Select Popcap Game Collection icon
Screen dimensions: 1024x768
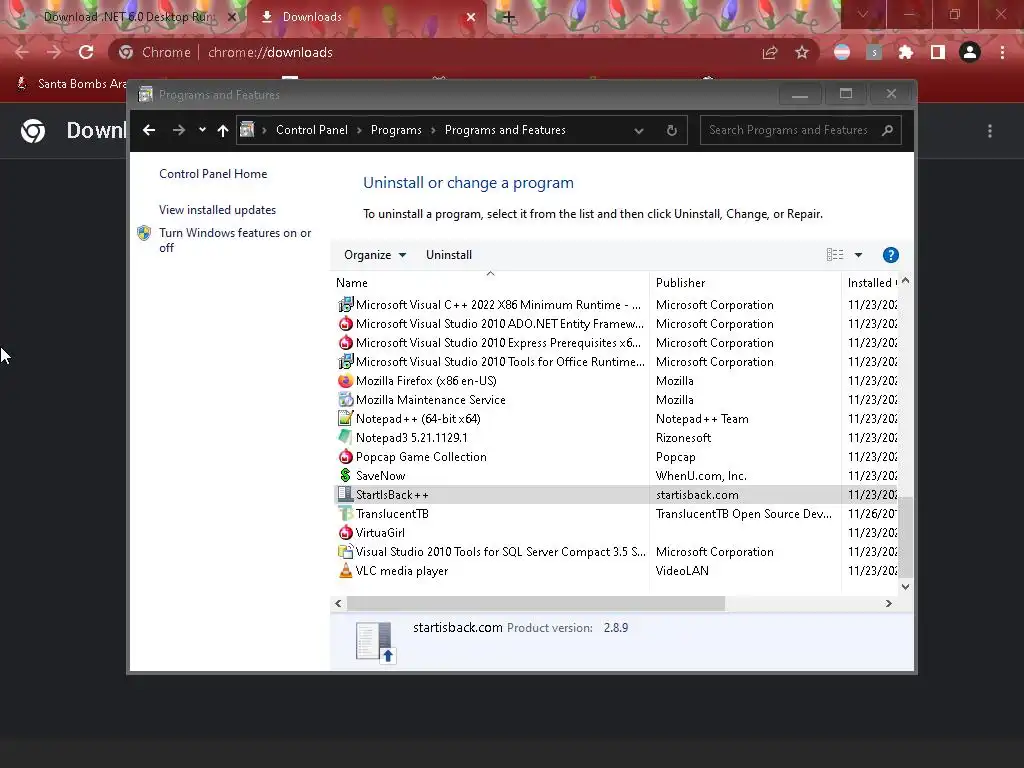345,456
